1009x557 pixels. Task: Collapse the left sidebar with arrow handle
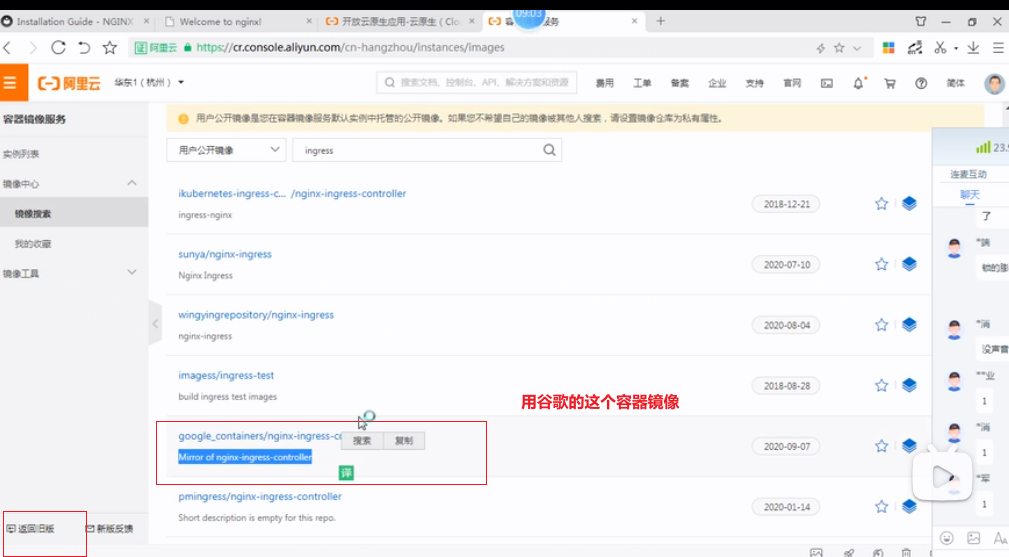(x=155, y=324)
